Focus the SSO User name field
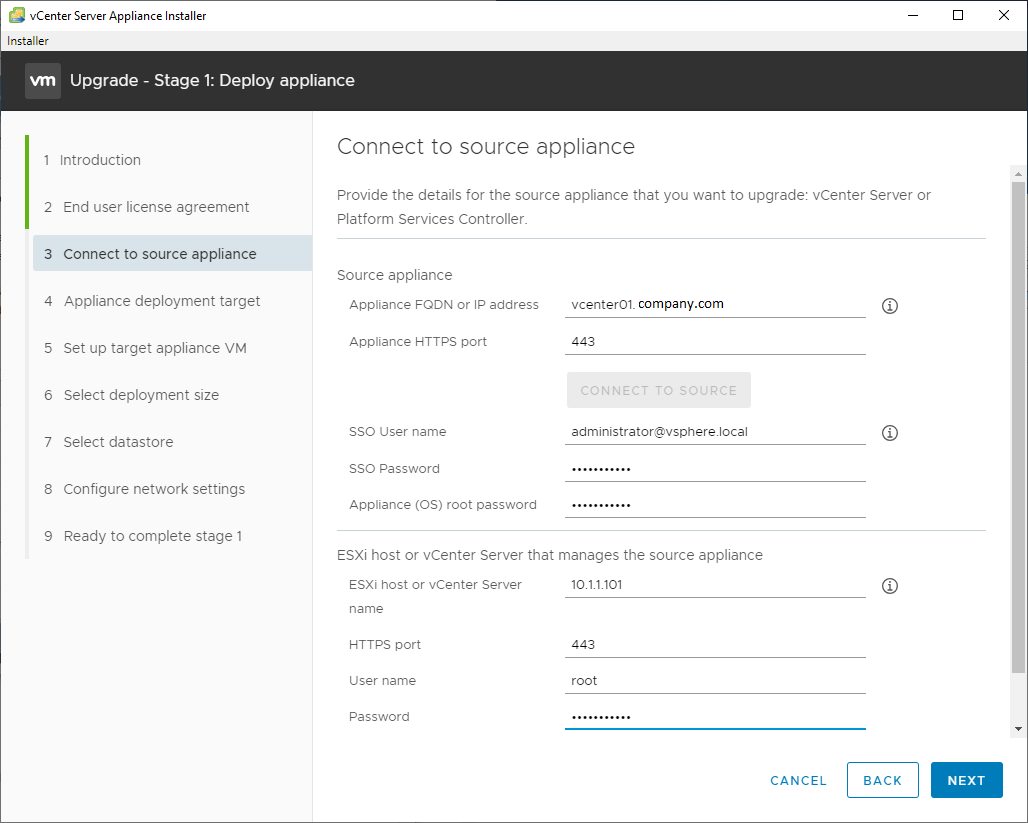Image resolution: width=1028 pixels, height=823 pixels. [x=715, y=432]
